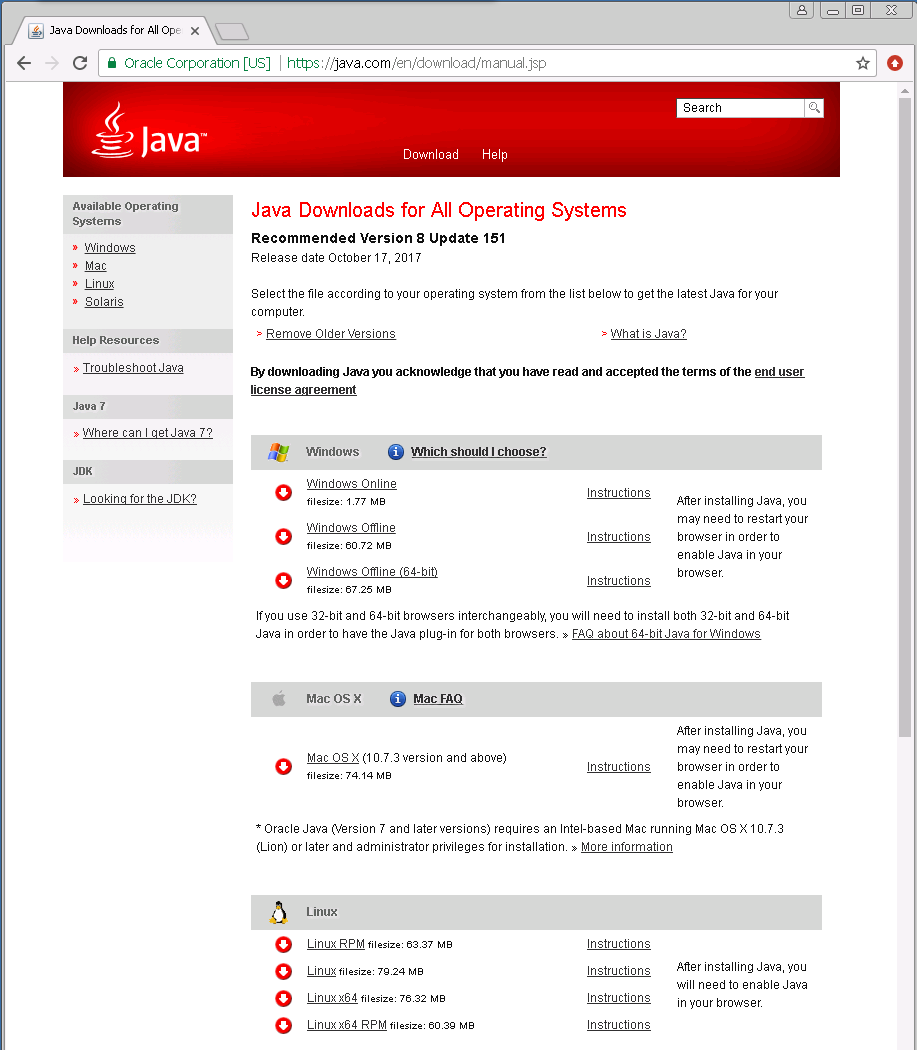Open Instructions for Windows Offline (64-bit)
The width and height of the screenshot is (917, 1050).
[x=618, y=581]
